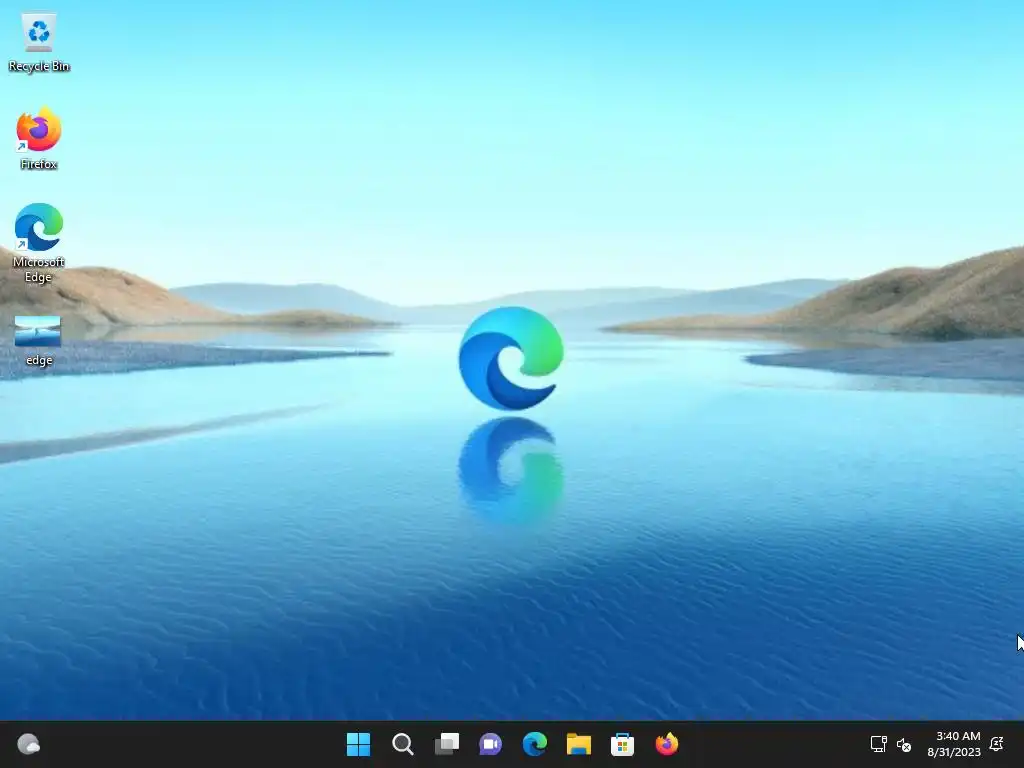Image resolution: width=1024 pixels, height=768 pixels.
Task: Select the edge image file thumbnail
Action: 38,331
